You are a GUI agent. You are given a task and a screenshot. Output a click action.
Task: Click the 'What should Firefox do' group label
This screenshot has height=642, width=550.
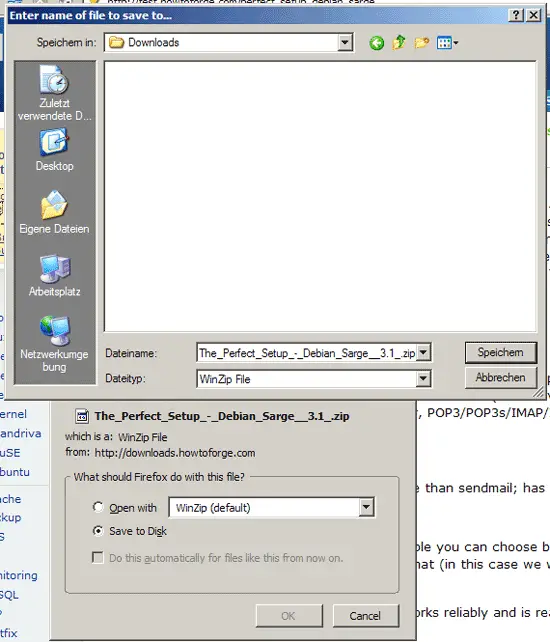[x=159, y=477]
